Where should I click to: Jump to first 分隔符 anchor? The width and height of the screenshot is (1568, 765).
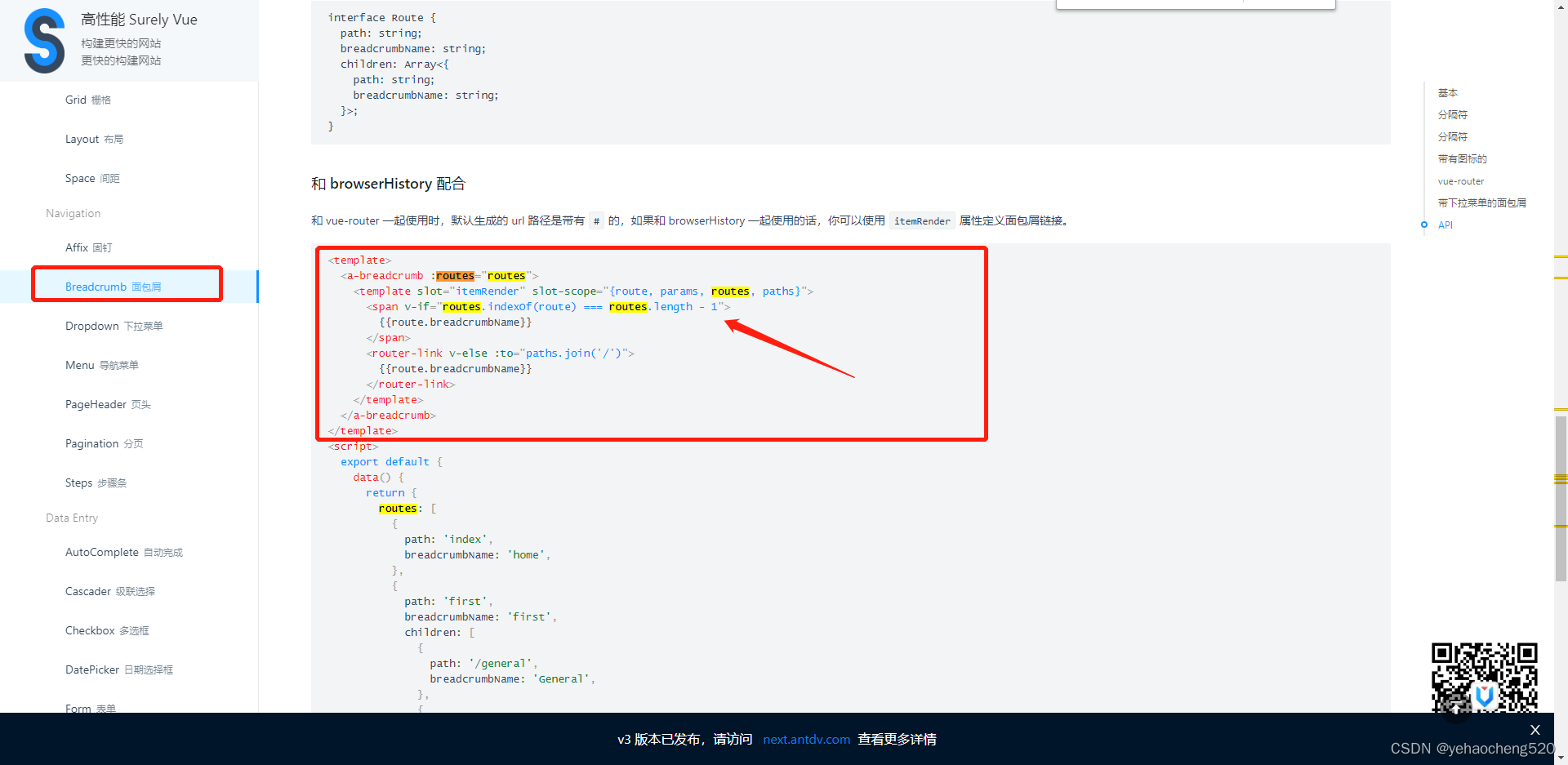[x=1452, y=115]
